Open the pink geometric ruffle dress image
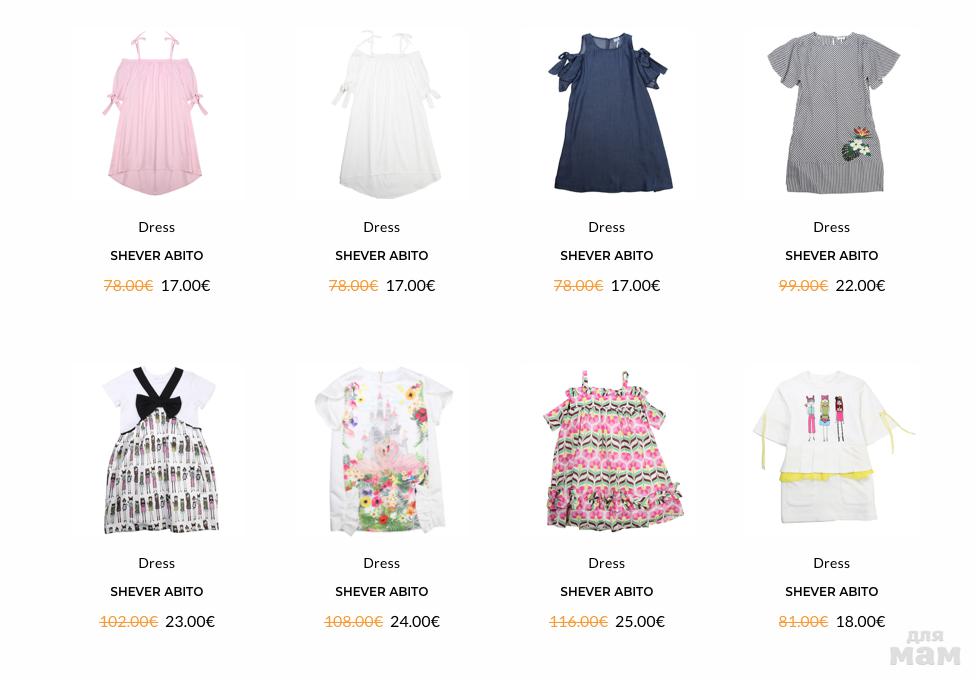976x680 pixels. tap(612, 450)
